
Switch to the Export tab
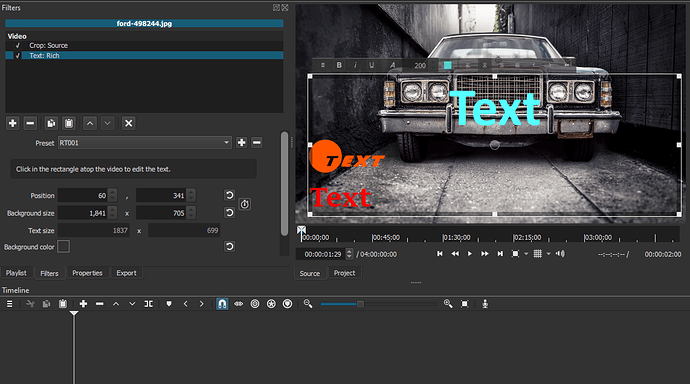(x=126, y=273)
